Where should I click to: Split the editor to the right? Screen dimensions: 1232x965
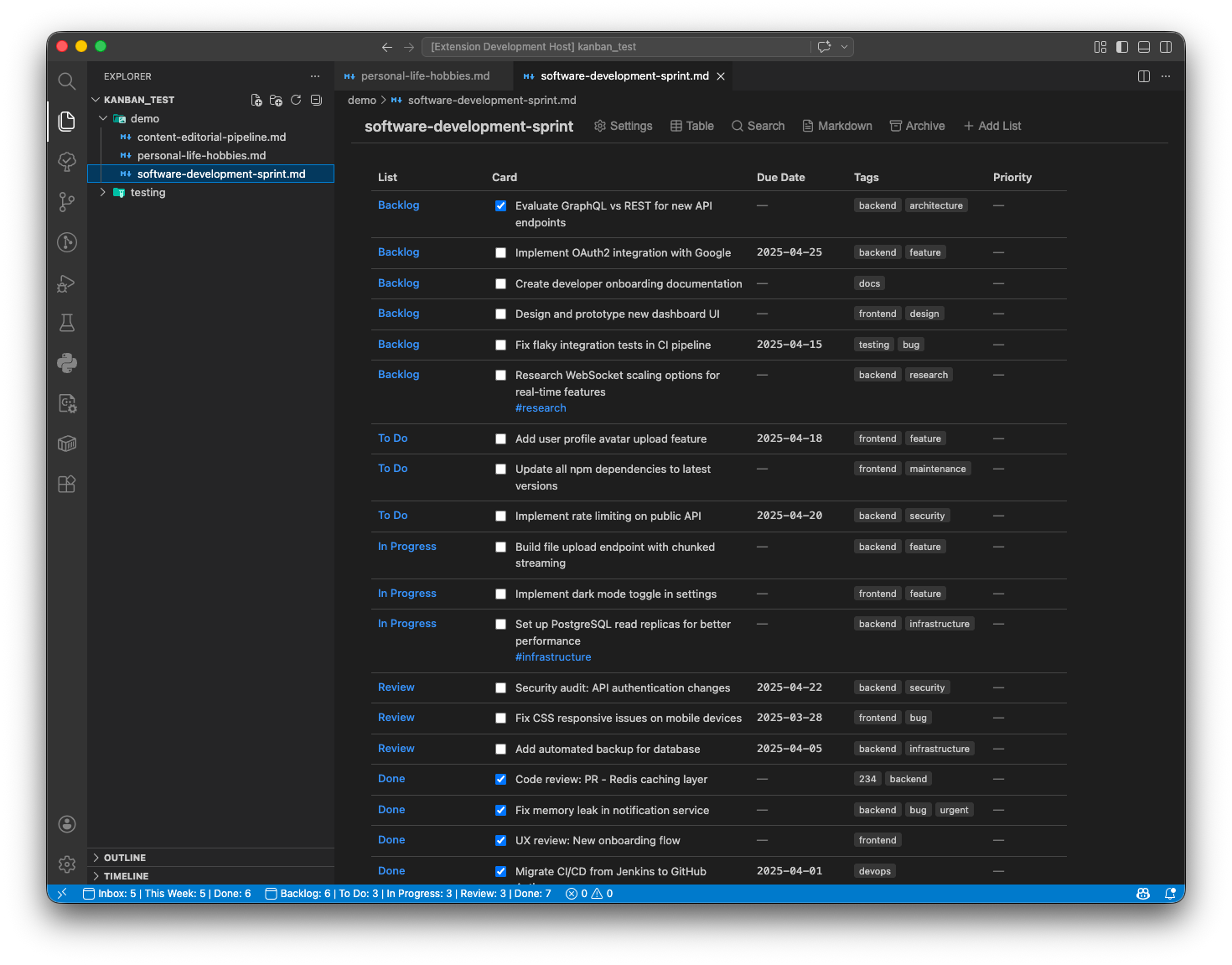coord(1144,76)
